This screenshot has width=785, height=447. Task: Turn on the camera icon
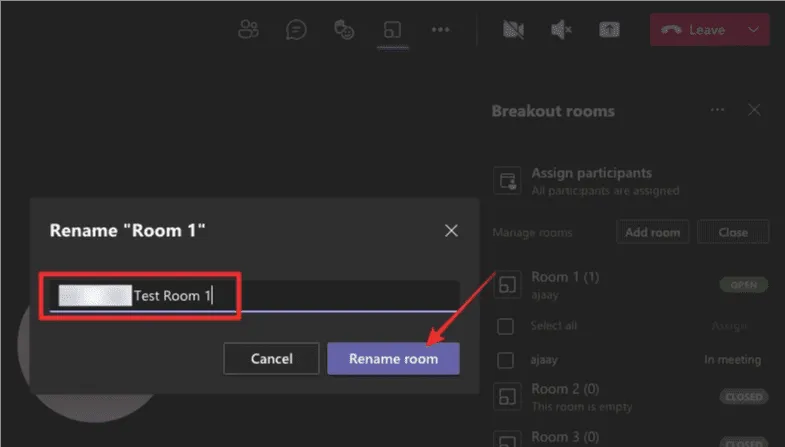513,30
